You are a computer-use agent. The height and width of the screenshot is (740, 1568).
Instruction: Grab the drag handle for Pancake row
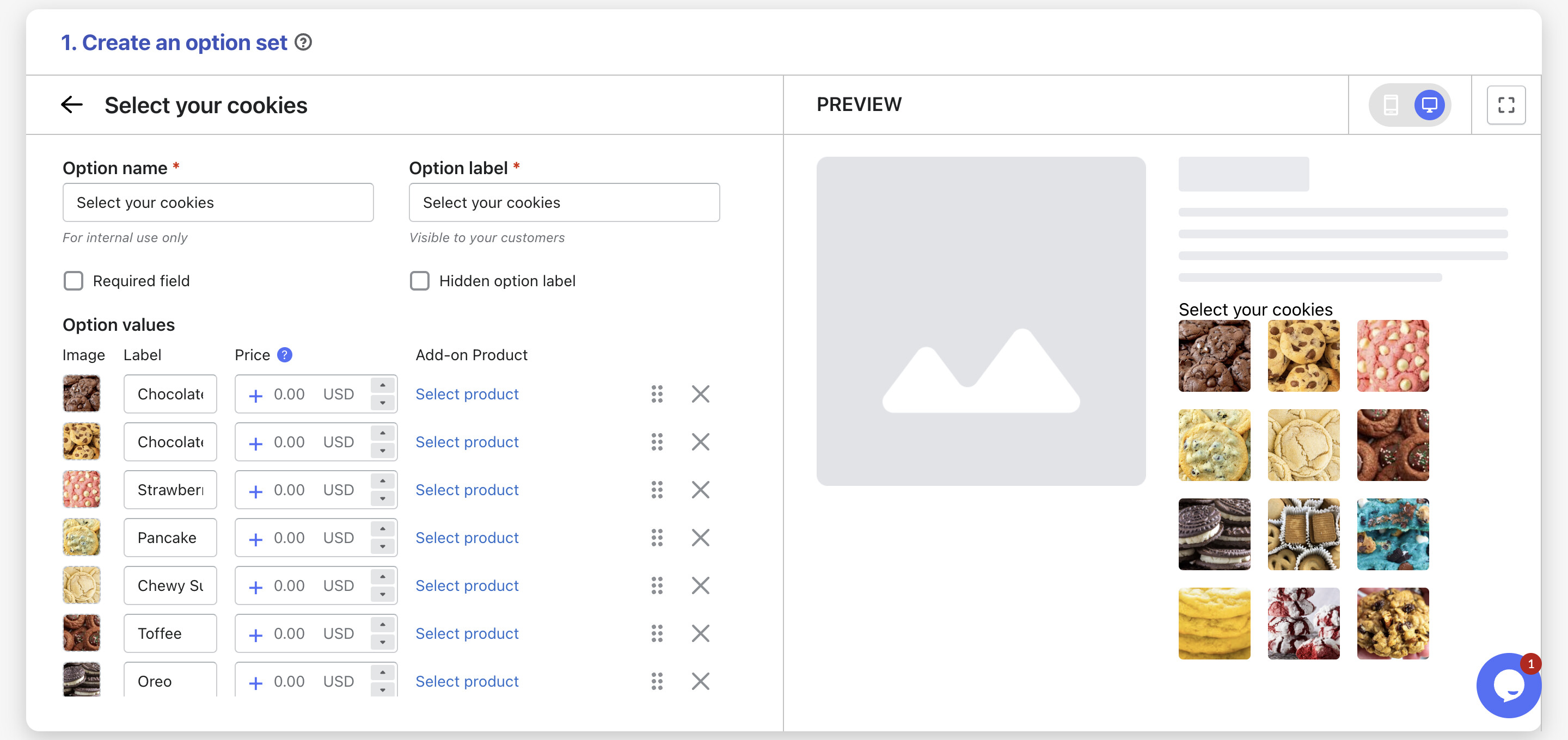click(x=657, y=538)
